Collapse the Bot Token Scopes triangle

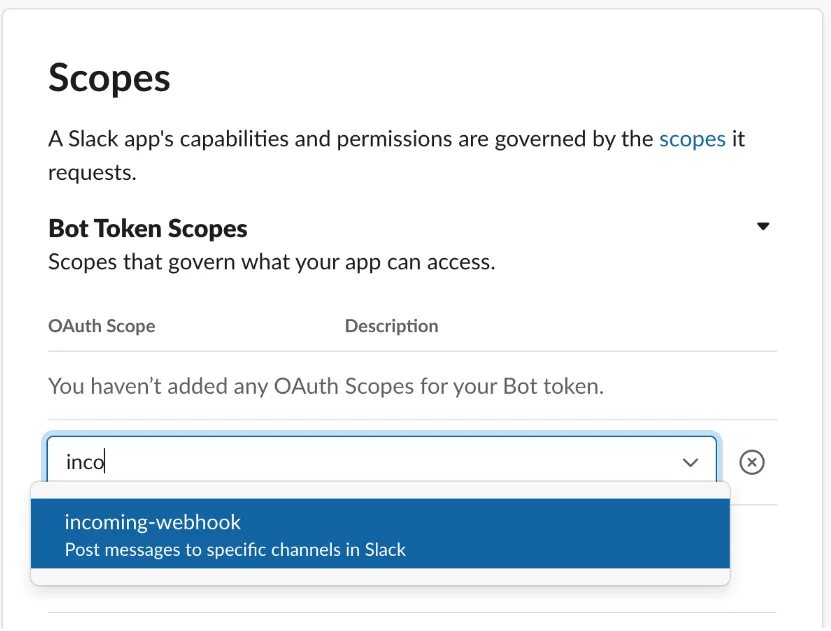pos(763,226)
